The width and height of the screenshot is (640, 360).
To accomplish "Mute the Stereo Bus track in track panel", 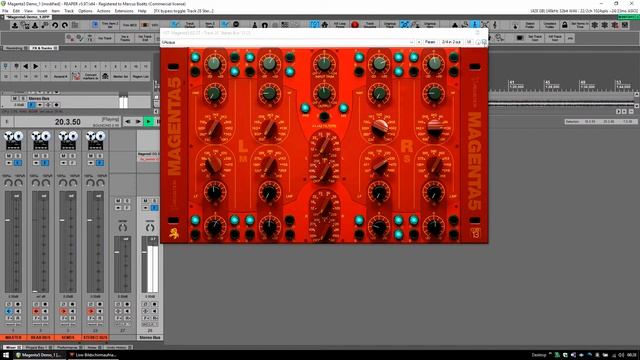I will click(15, 99).
